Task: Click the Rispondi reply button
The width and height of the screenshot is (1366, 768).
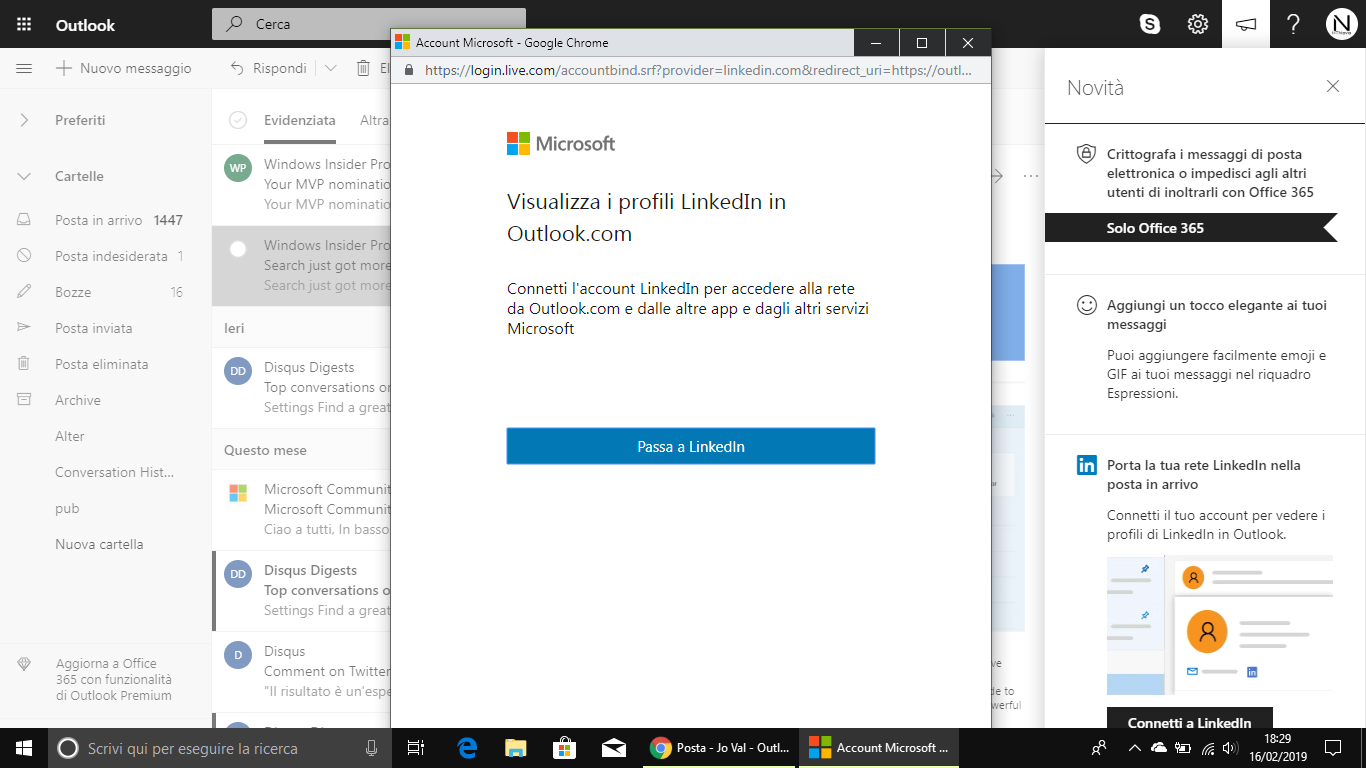Action: click(x=268, y=68)
